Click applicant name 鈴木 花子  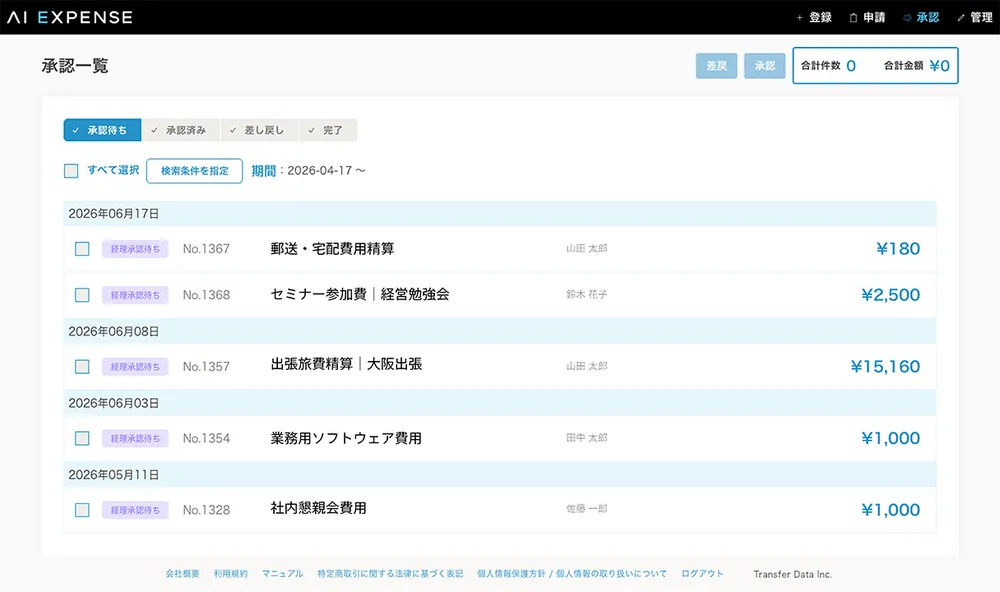(x=587, y=294)
